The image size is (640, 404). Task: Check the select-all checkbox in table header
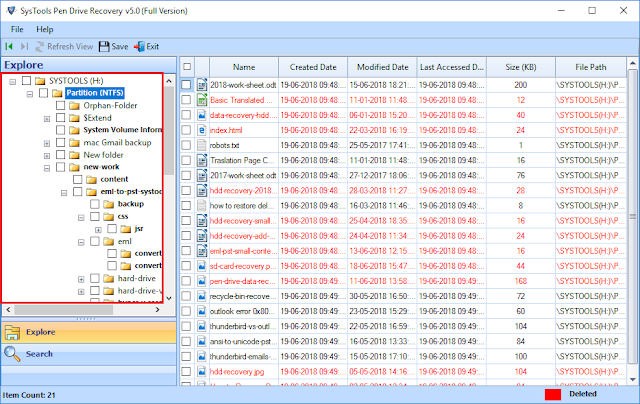pyautogui.click(x=187, y=67)
